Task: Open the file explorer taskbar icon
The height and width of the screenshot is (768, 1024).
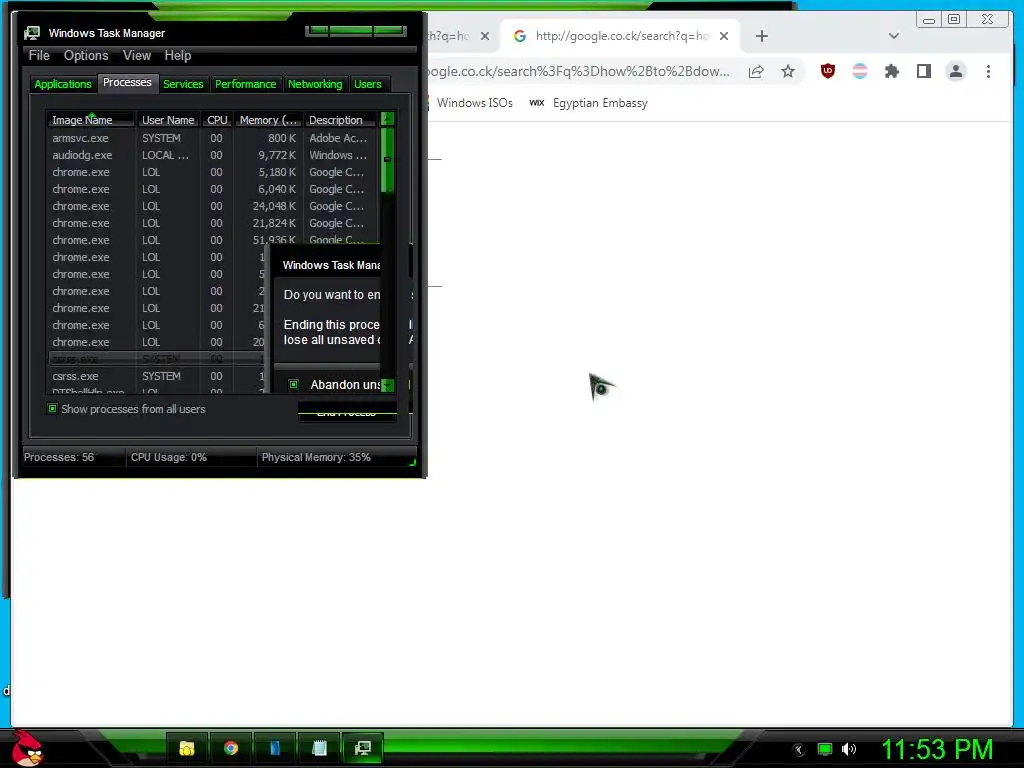Action: click(187, 748)
